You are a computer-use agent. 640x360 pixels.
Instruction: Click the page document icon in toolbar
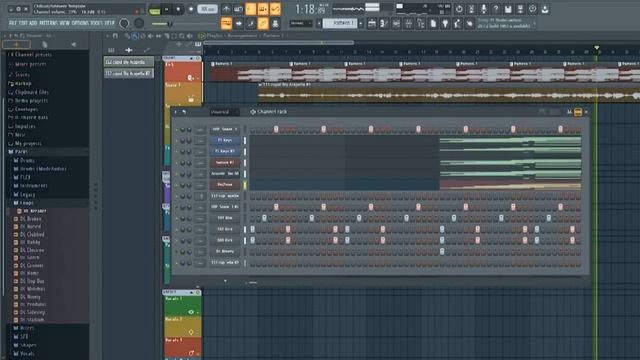(x=433, y=24)
